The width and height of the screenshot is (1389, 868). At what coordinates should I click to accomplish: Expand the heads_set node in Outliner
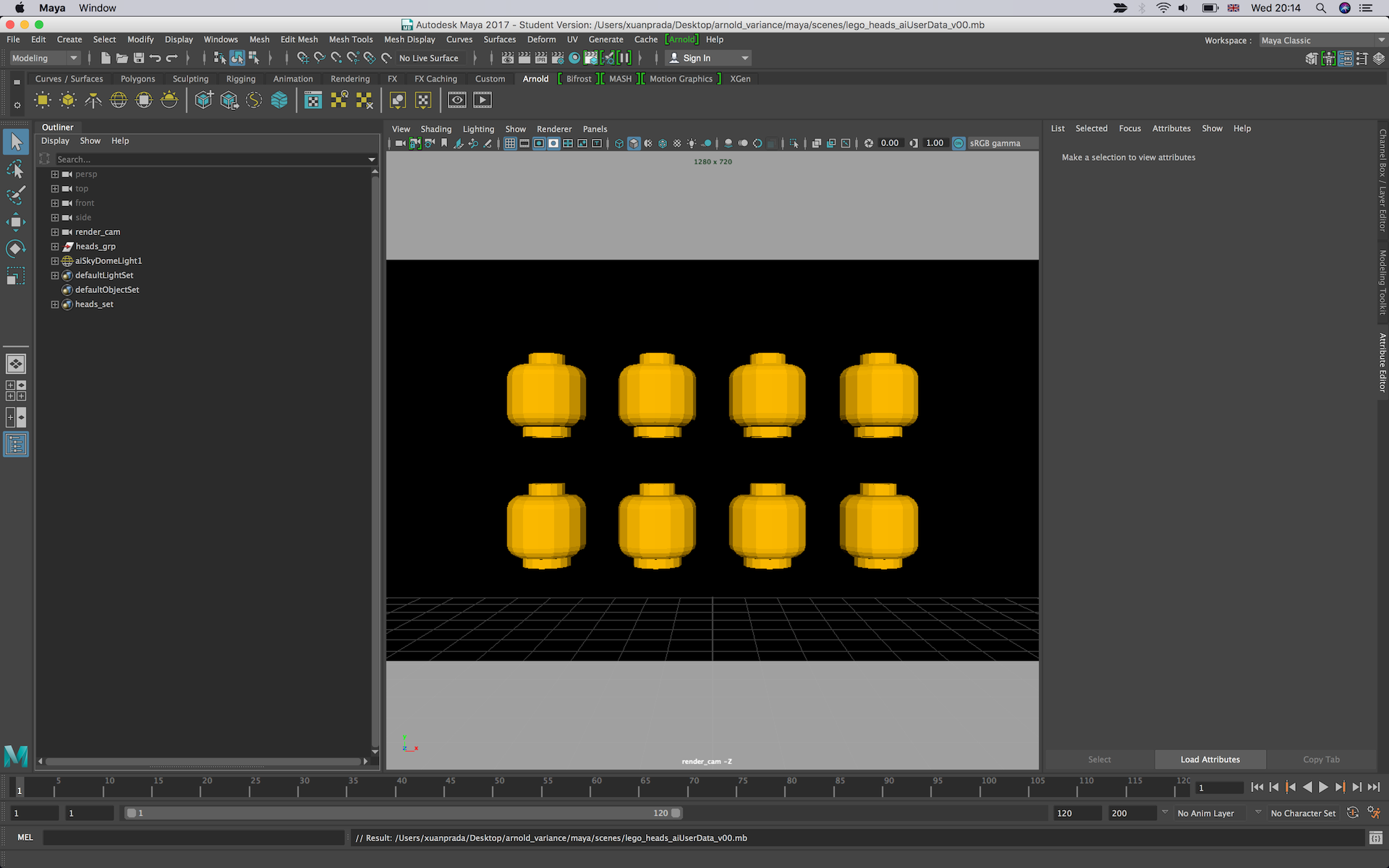(54, 305)
